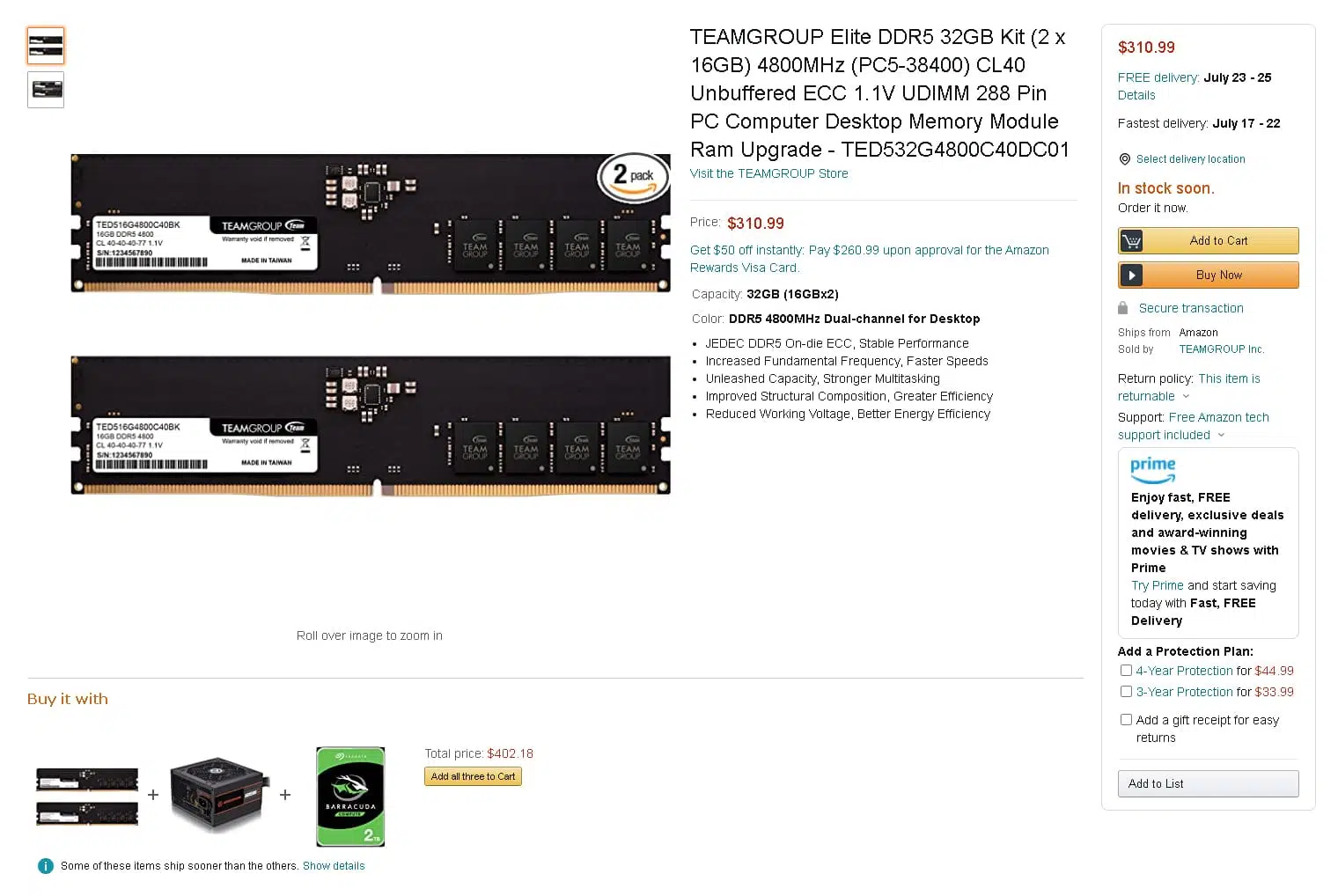Open the power supply product image
This screenshot has height=896, width=1338.
pyautogui.click(x=218, y=795)
